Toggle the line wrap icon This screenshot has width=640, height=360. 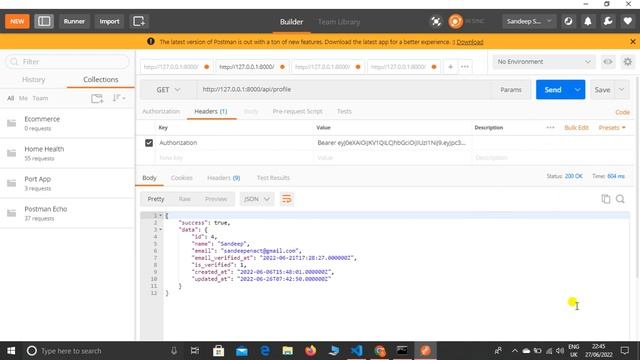287,199
